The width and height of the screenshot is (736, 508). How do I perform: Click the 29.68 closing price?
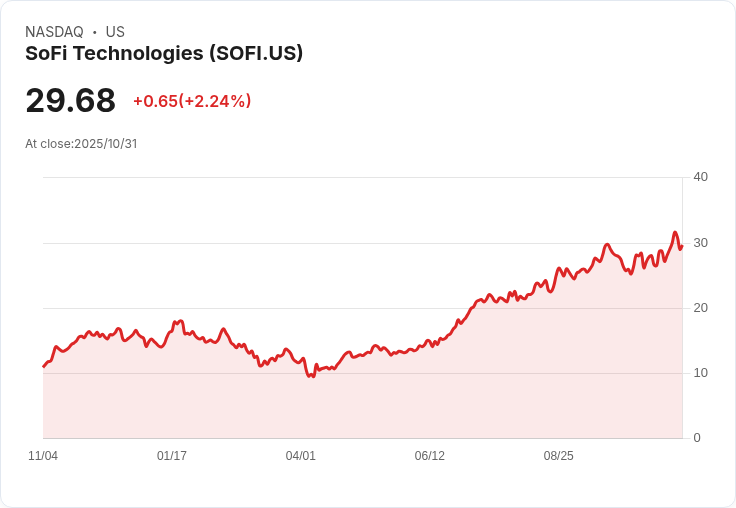tap(70, 100)
